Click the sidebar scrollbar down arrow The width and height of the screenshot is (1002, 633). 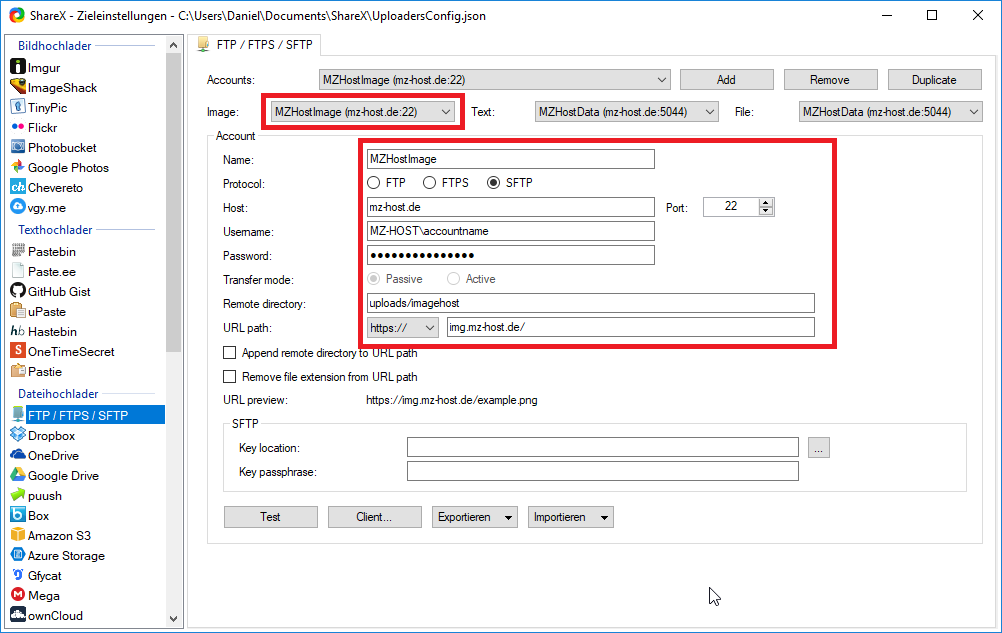point(173,618)
